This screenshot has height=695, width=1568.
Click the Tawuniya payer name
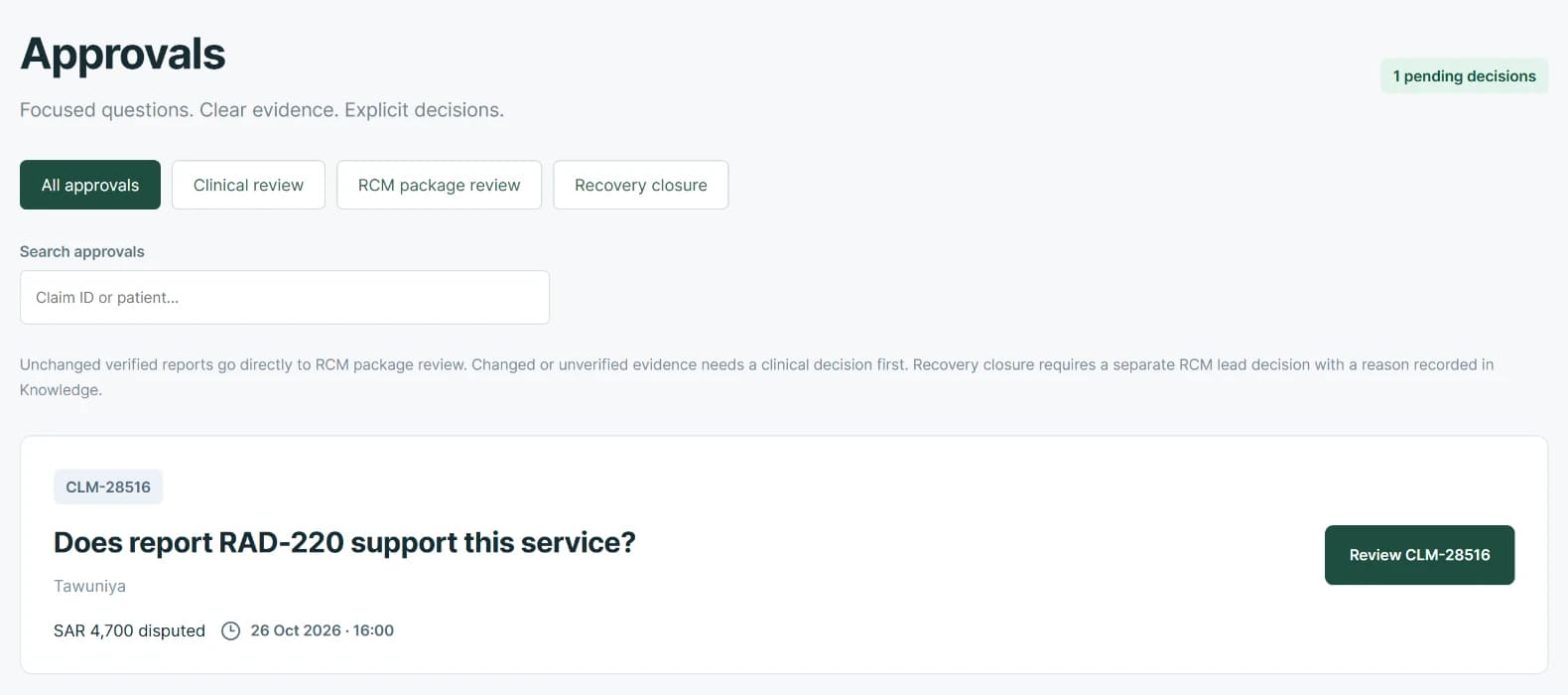(x=89, y=586)
